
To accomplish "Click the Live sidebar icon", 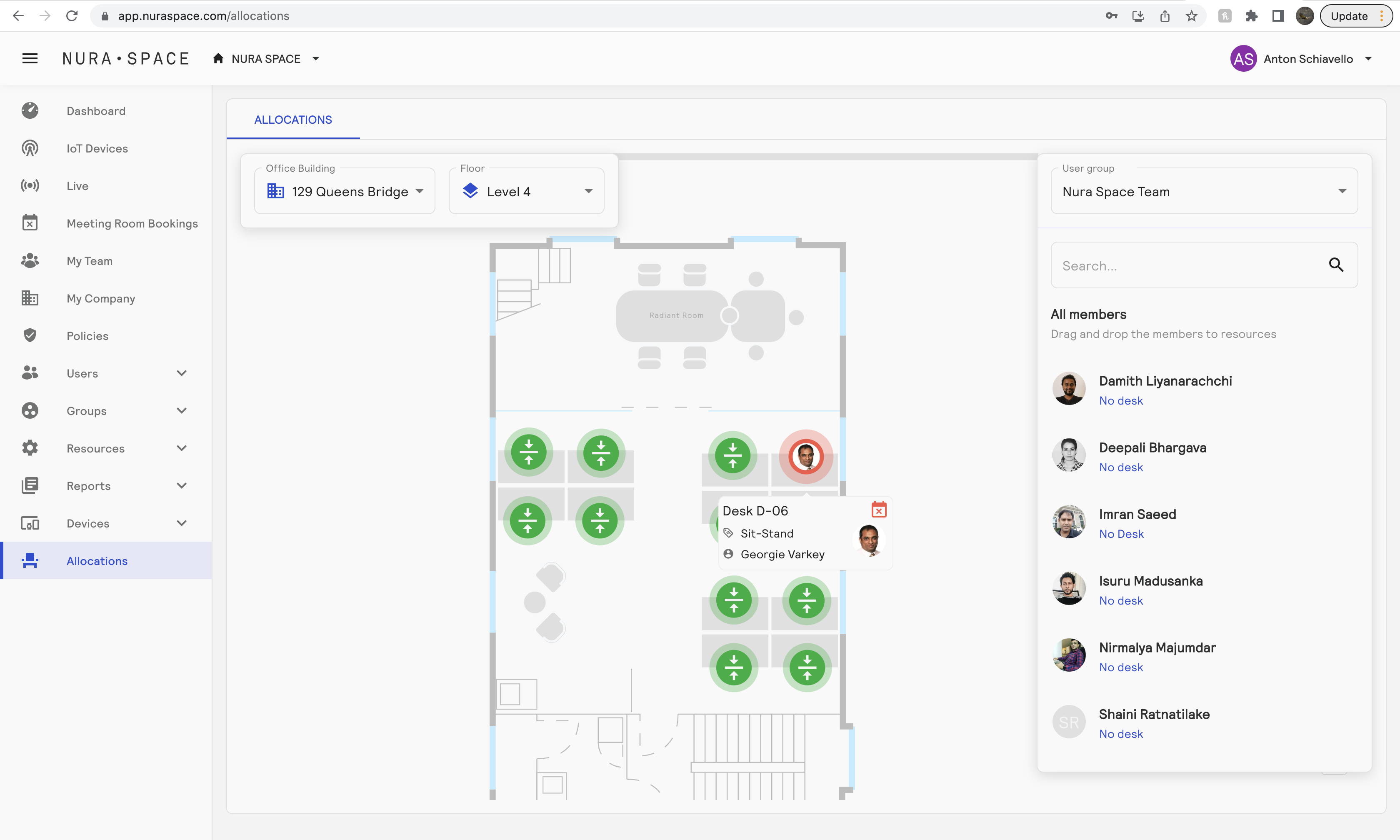I will pos(30,186).
